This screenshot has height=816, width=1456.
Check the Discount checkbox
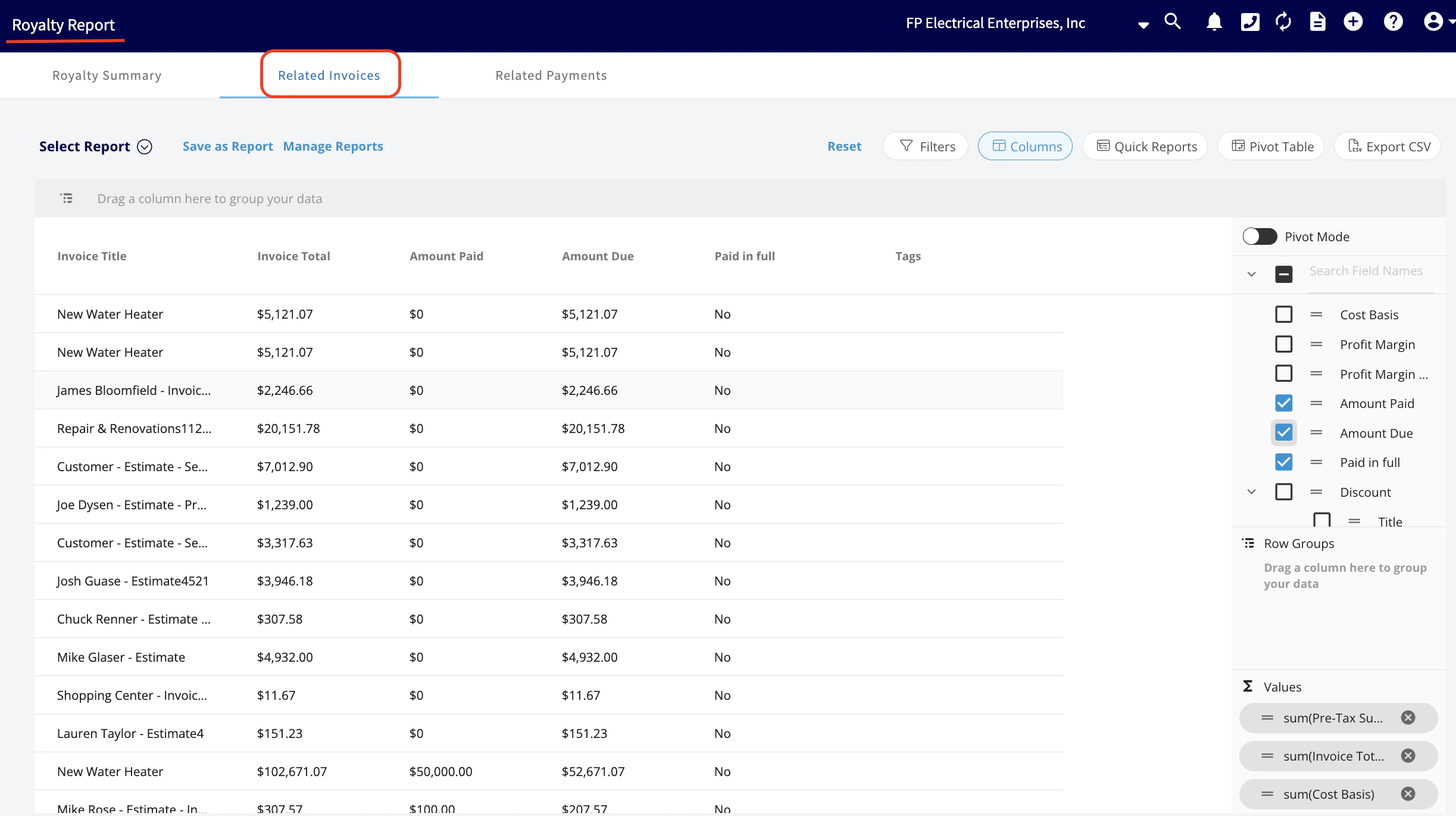coord(1284,492)
